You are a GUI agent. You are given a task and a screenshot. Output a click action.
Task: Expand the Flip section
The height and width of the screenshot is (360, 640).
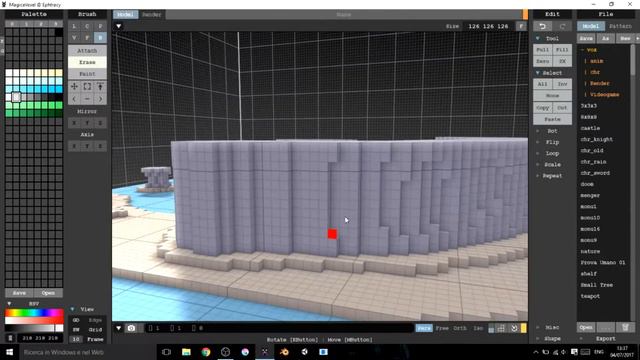click(x=538, y=142)
